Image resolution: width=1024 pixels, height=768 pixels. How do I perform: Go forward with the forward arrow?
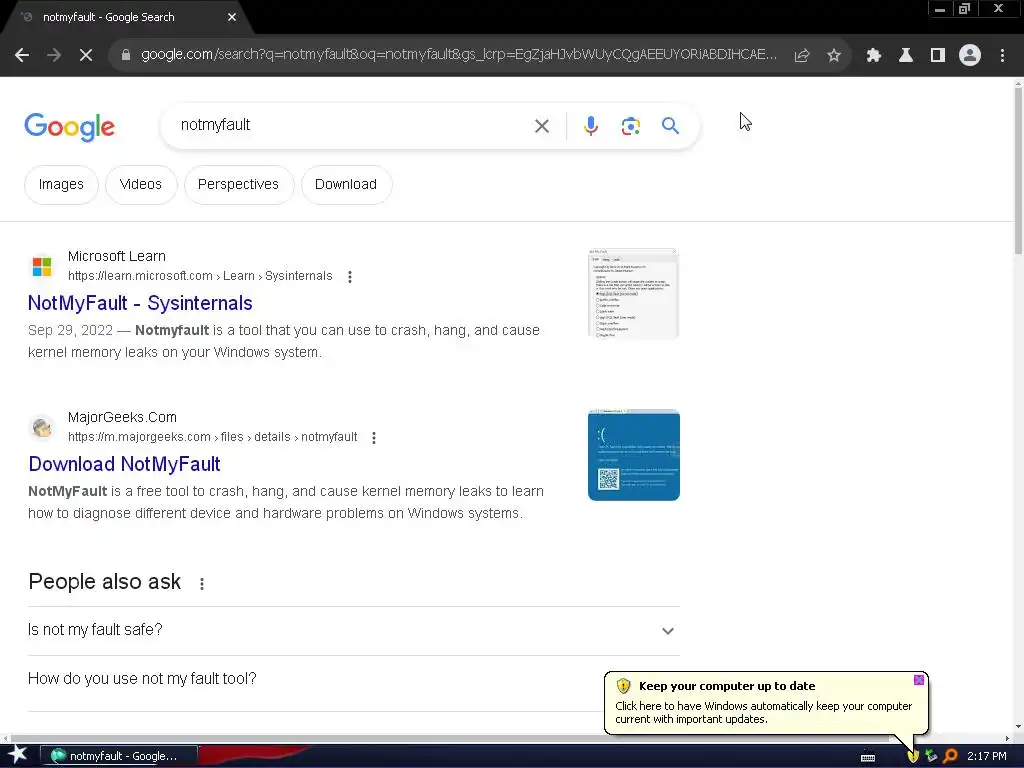coord(54,56)
